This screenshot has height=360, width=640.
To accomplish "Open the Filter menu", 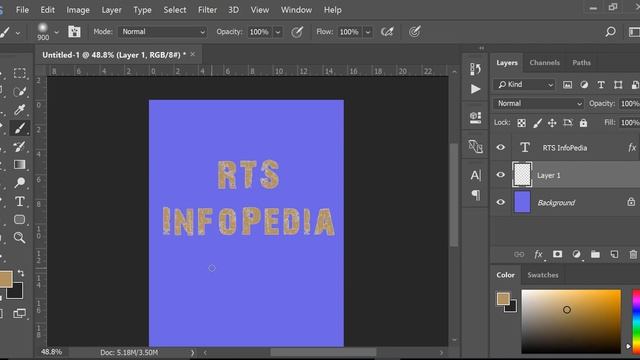I will coord(207,10).
